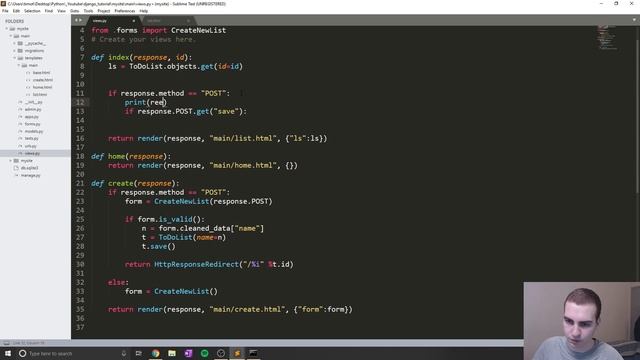640x360 pixels.
Task: Close the views.py tab
Action: pos(133,20)
